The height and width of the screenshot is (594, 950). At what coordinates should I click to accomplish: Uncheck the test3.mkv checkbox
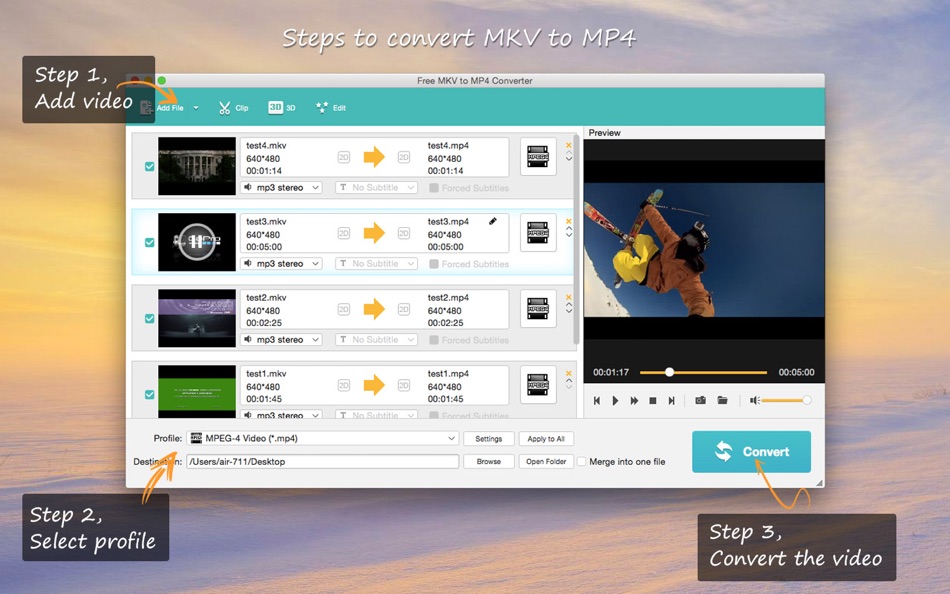[150, 242]
